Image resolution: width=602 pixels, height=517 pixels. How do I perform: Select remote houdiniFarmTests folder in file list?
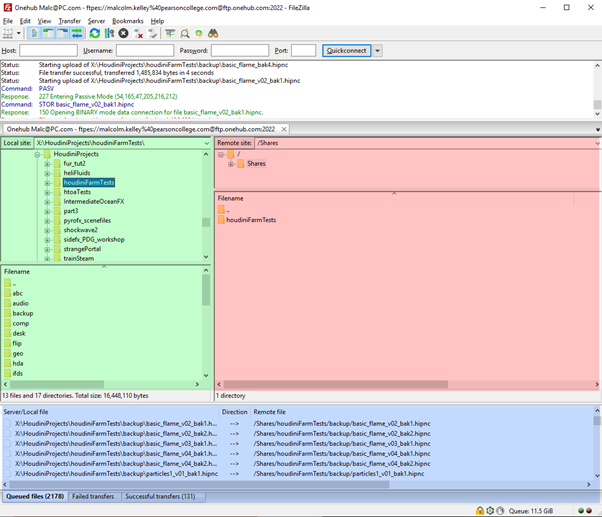point(251,220)
